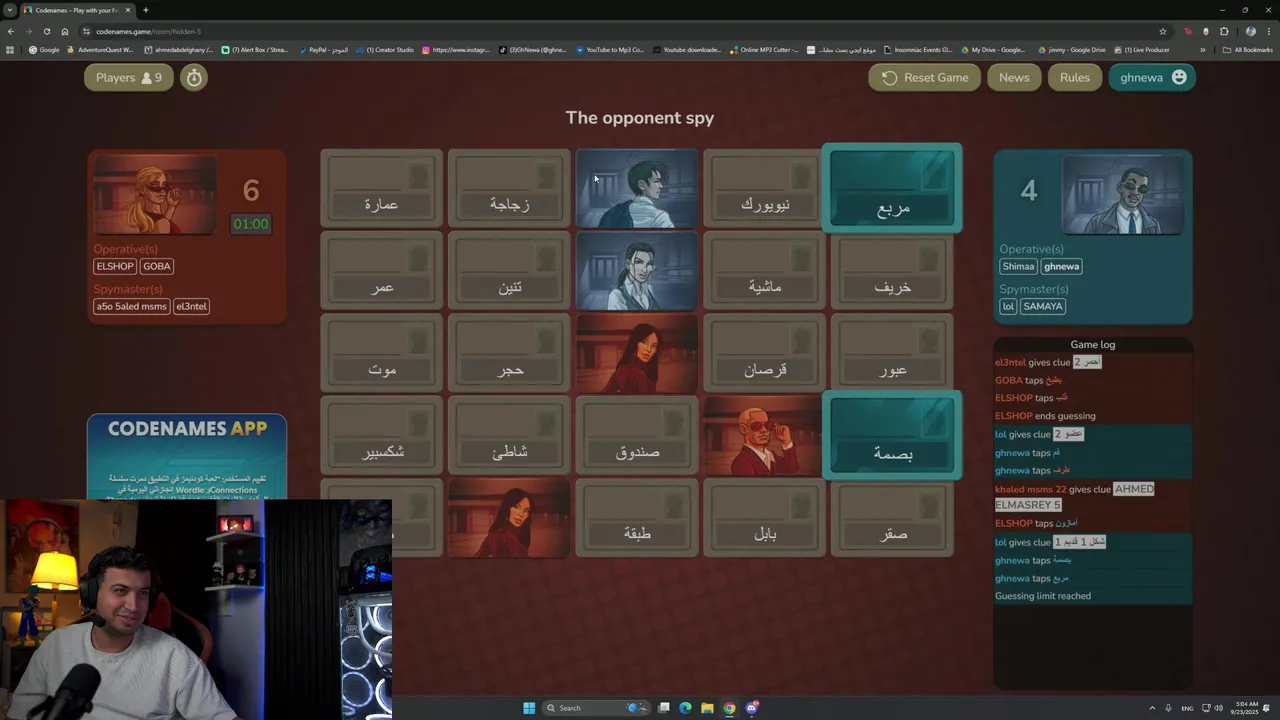The width and height of the screenshot is (1280, 720).
Task: Open the Windows Start menu
Action: (x=529, y=708)
